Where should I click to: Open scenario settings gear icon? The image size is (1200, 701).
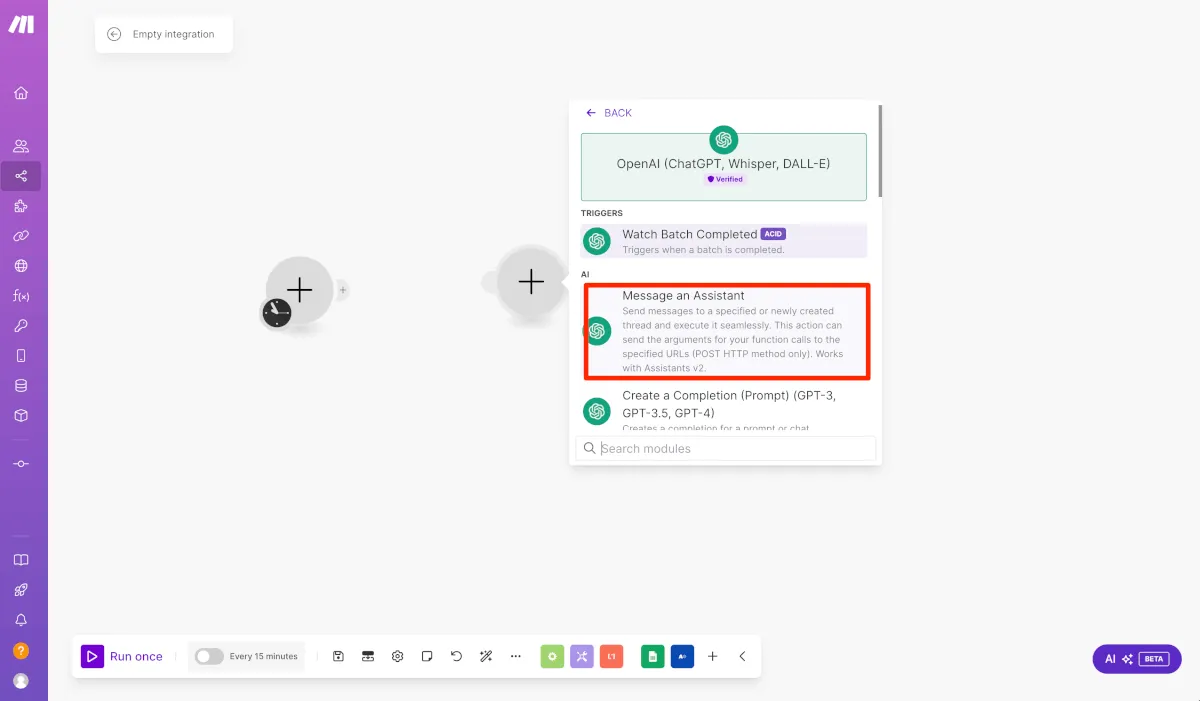397,656
